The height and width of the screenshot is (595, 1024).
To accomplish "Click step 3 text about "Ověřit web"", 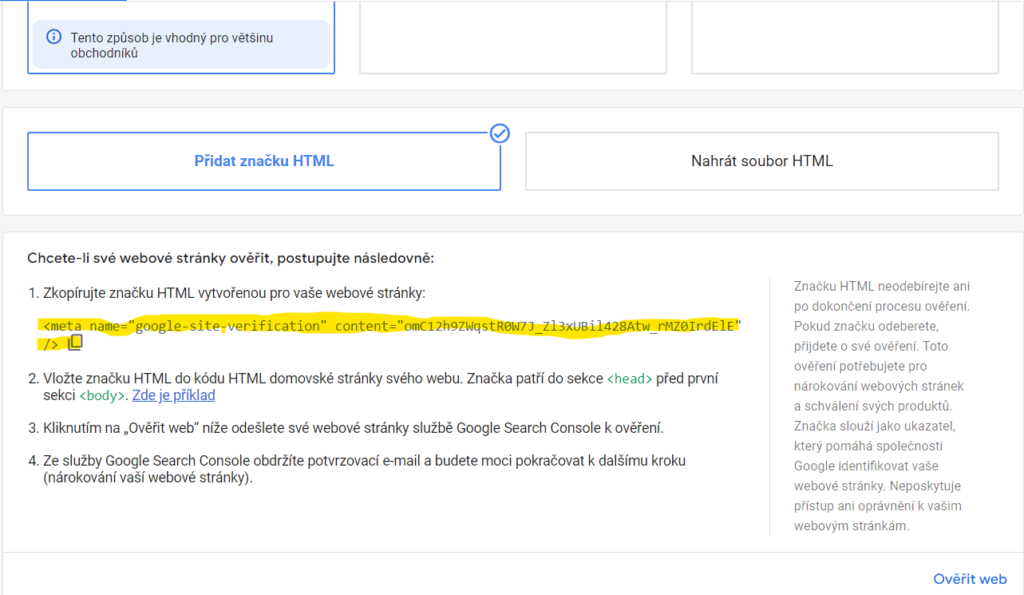I will 353,428.
